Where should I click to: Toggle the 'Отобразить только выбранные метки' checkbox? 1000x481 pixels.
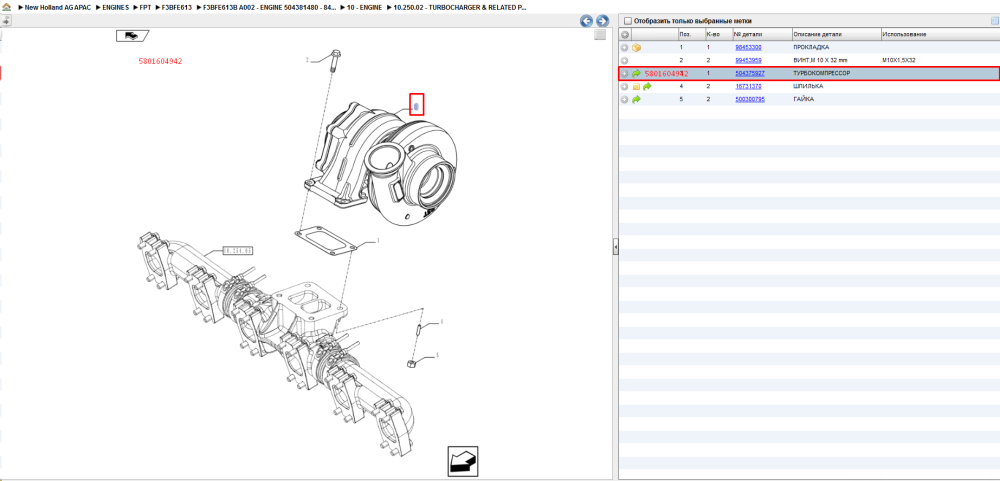pyautogui.click(x=628, y=21)
